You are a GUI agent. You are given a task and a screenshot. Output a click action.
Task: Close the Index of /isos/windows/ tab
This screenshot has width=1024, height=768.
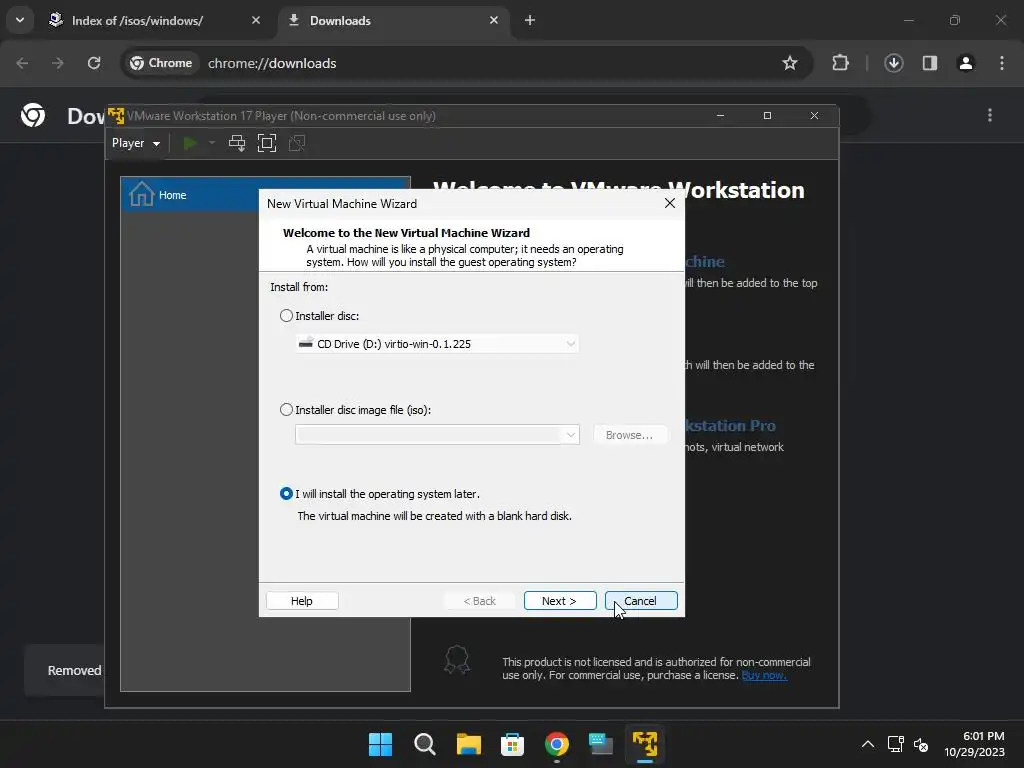click(x=256, y=20)
